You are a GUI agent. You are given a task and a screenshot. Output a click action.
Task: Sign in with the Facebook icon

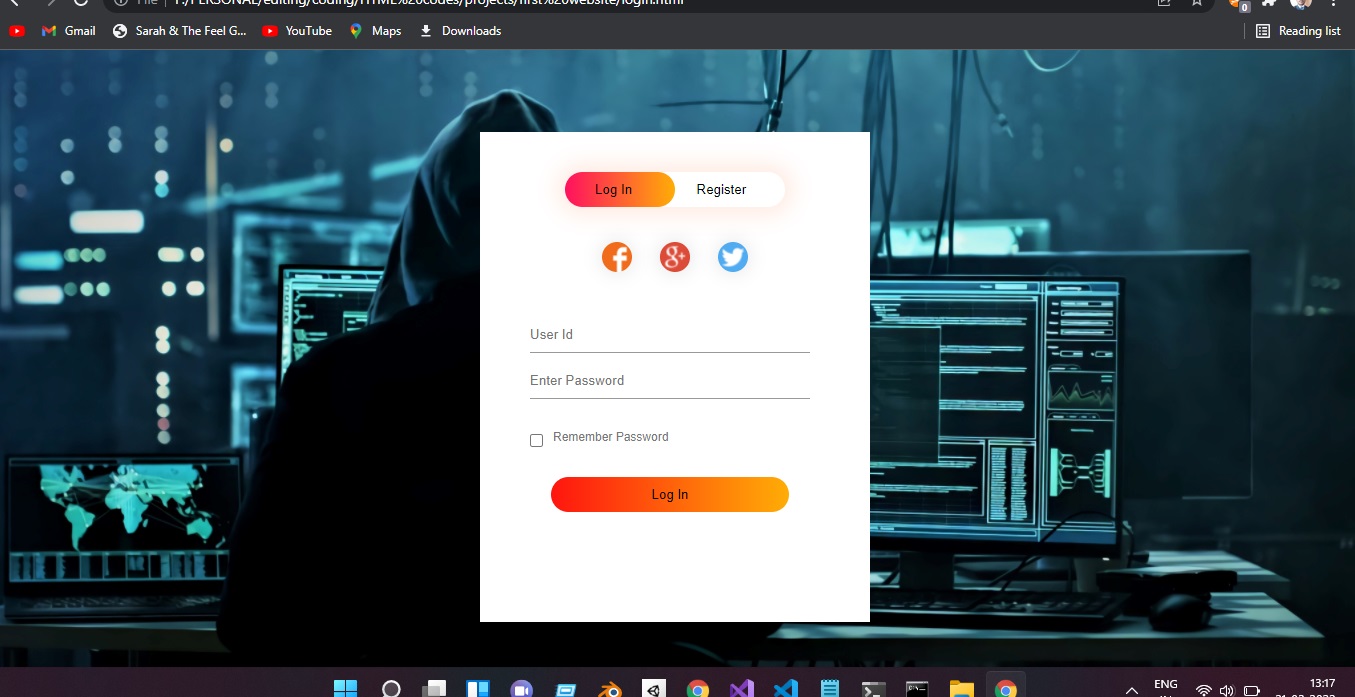(x=617, y=257)
